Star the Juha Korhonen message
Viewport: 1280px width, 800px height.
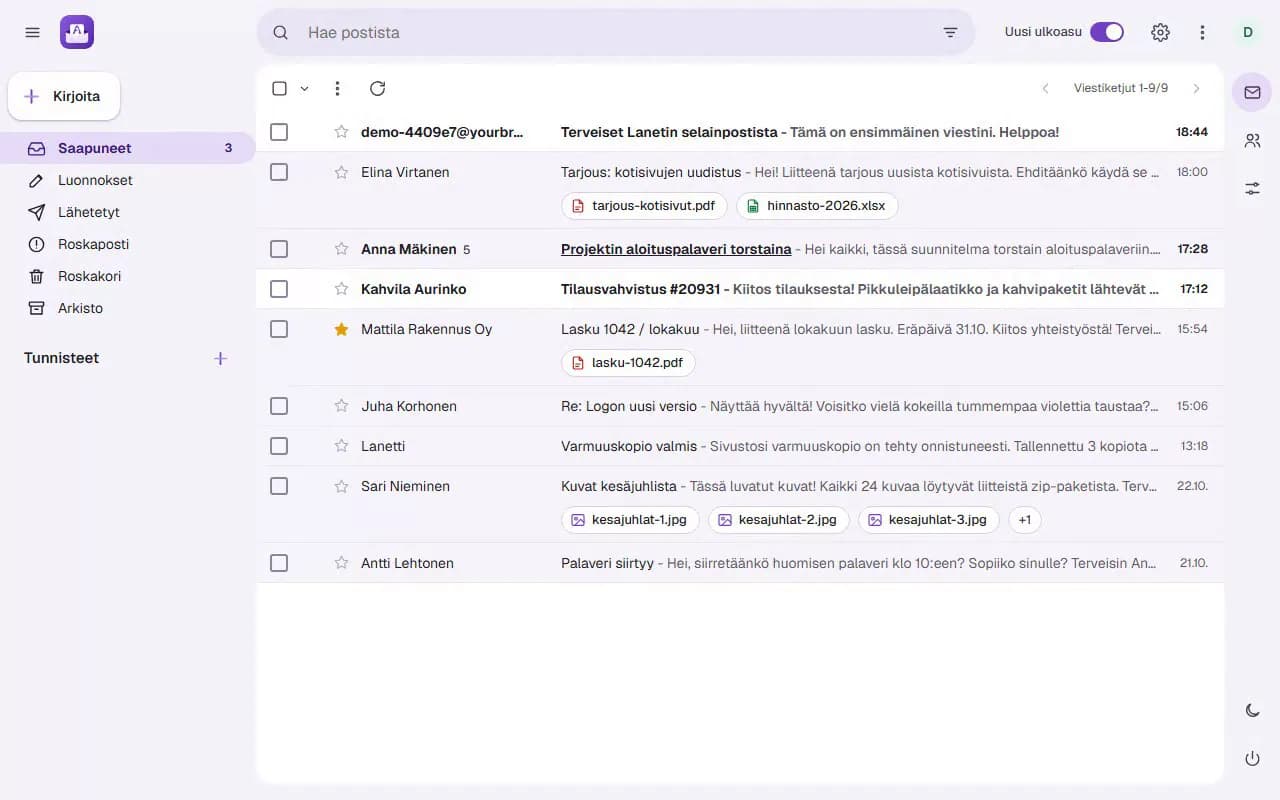pyautogui.click(x=341, y=406)
